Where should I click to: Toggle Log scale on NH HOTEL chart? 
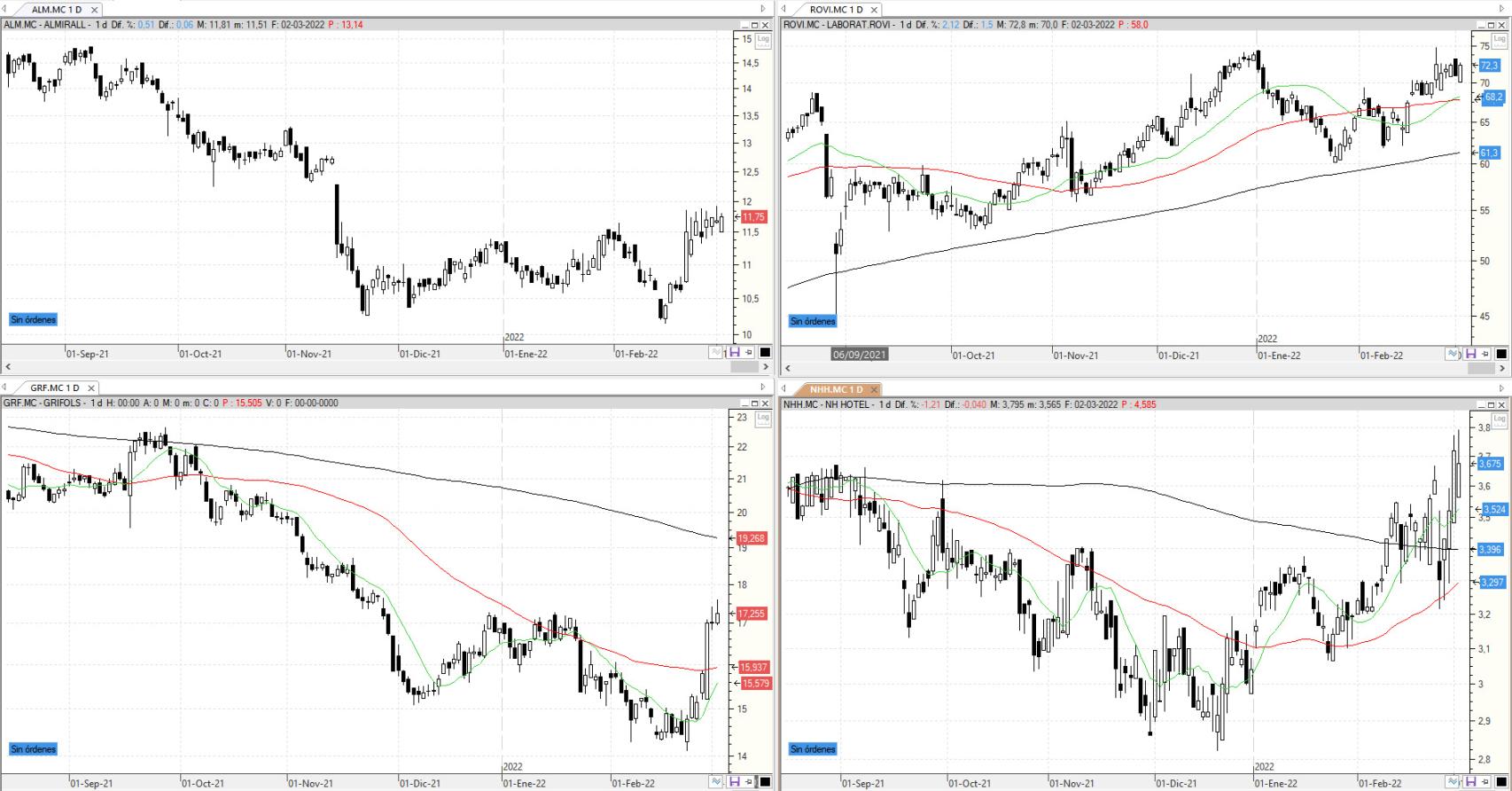click(x=1499, y=420)
